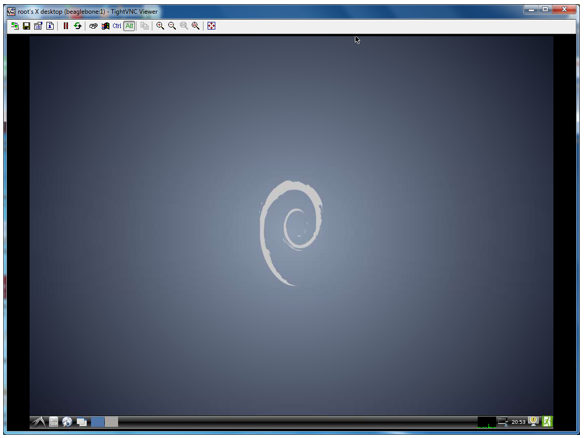
Task: Toggle the Ctrl key lock
Action: 117,26
